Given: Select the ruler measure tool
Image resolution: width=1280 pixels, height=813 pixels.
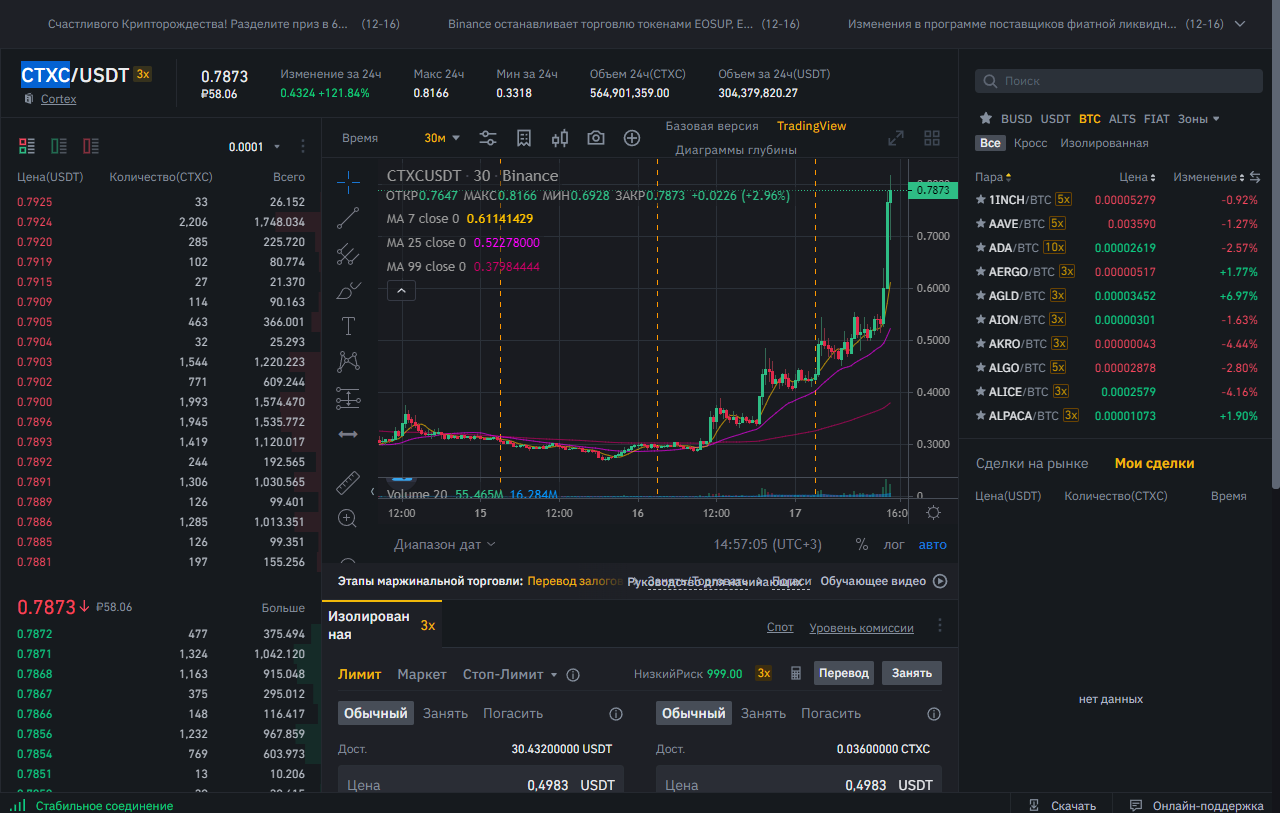Looking at the screenshot, I should click(x=348, y=483).
